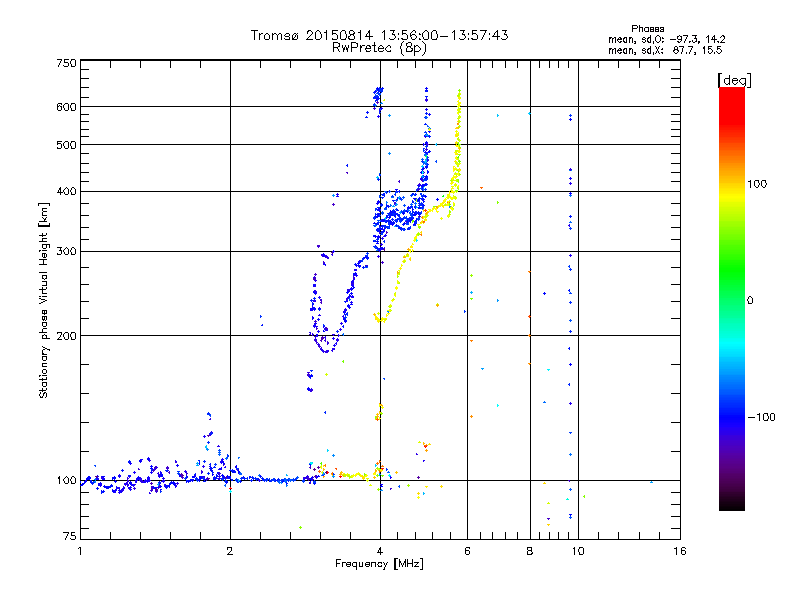
Task: Click the colorbar tick label '0'
Action: 750,301
